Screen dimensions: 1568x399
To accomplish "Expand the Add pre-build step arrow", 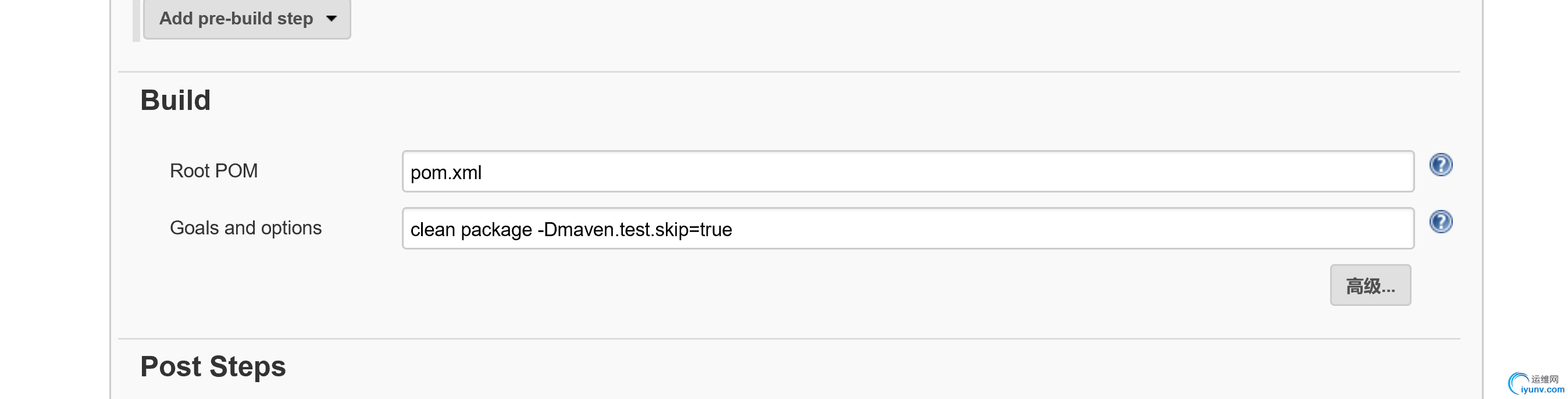I will (331, 18).
